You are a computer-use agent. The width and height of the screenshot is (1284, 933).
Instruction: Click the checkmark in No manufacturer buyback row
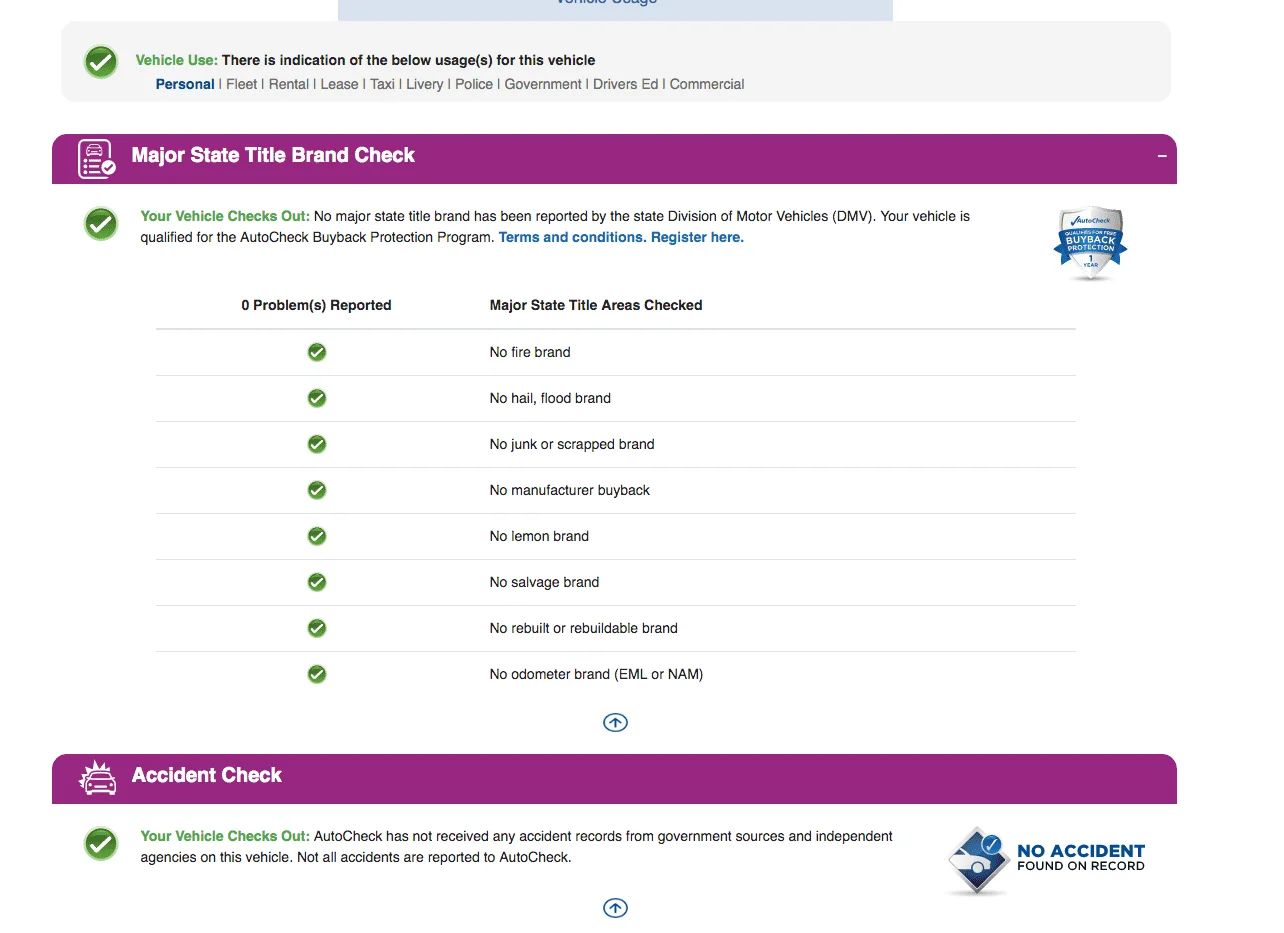click(317, 490)
